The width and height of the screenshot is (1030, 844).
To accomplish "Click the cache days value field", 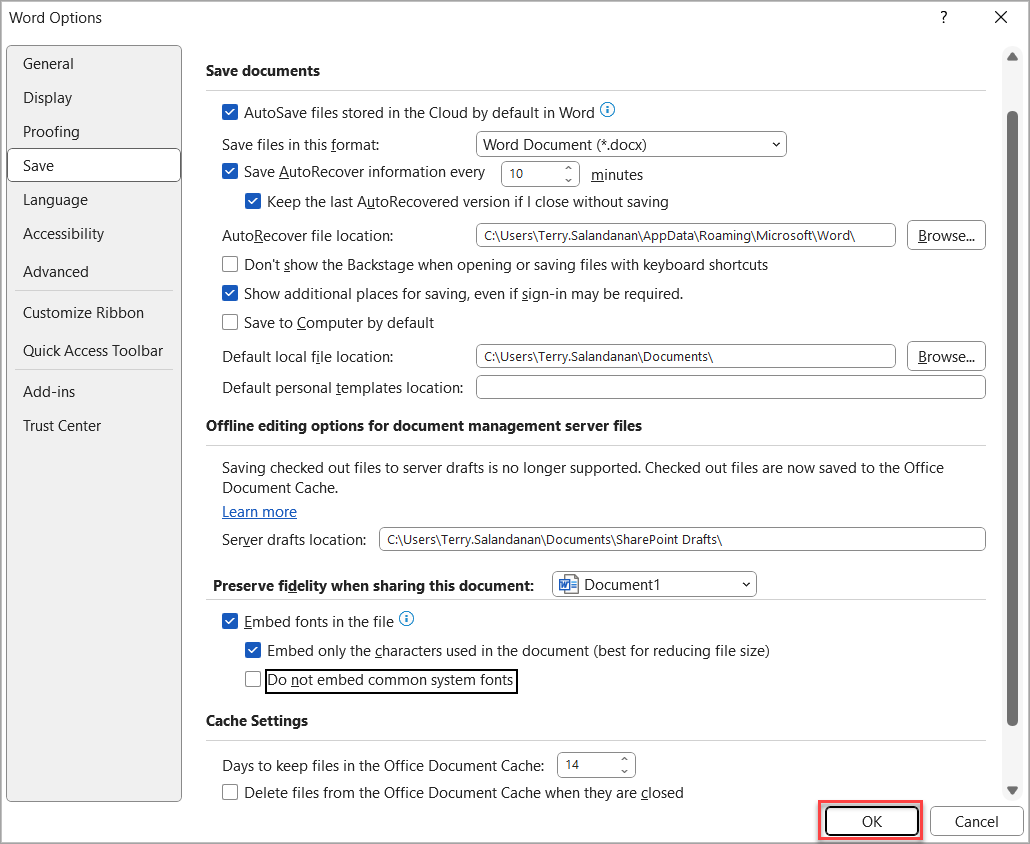I will coord(588,765).
